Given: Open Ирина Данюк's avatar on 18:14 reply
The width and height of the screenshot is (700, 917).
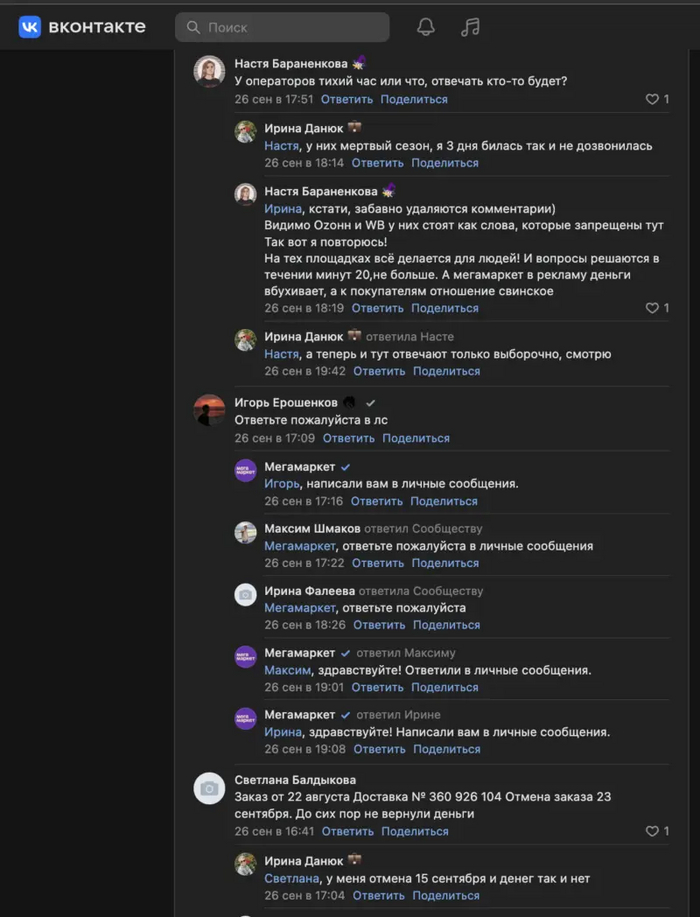Looking at the screenshot, I should pos(246,132).
